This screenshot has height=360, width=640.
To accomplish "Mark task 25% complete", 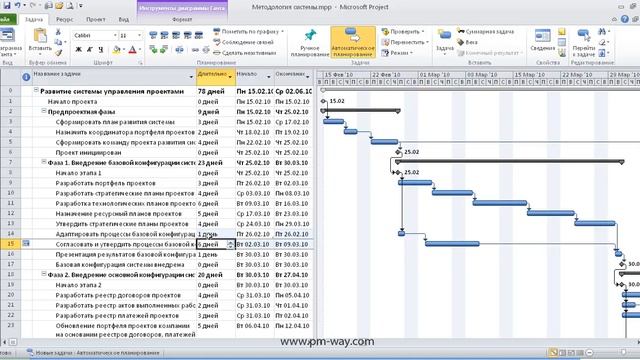I will [x=164, y=36].
